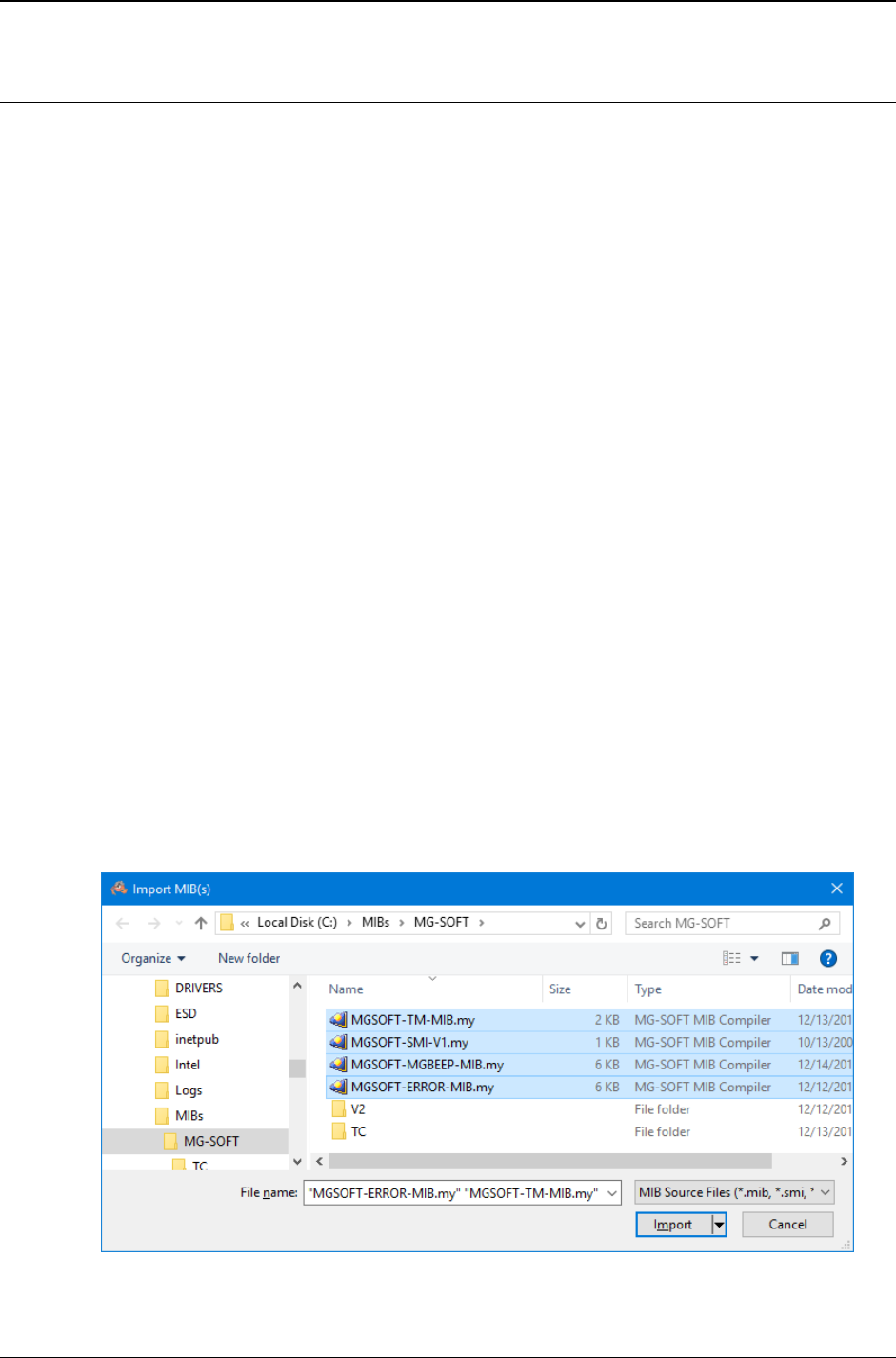
Task: Select file MGSOFT-MGBEEP-MIB.my
Action: coord(427,1065)
